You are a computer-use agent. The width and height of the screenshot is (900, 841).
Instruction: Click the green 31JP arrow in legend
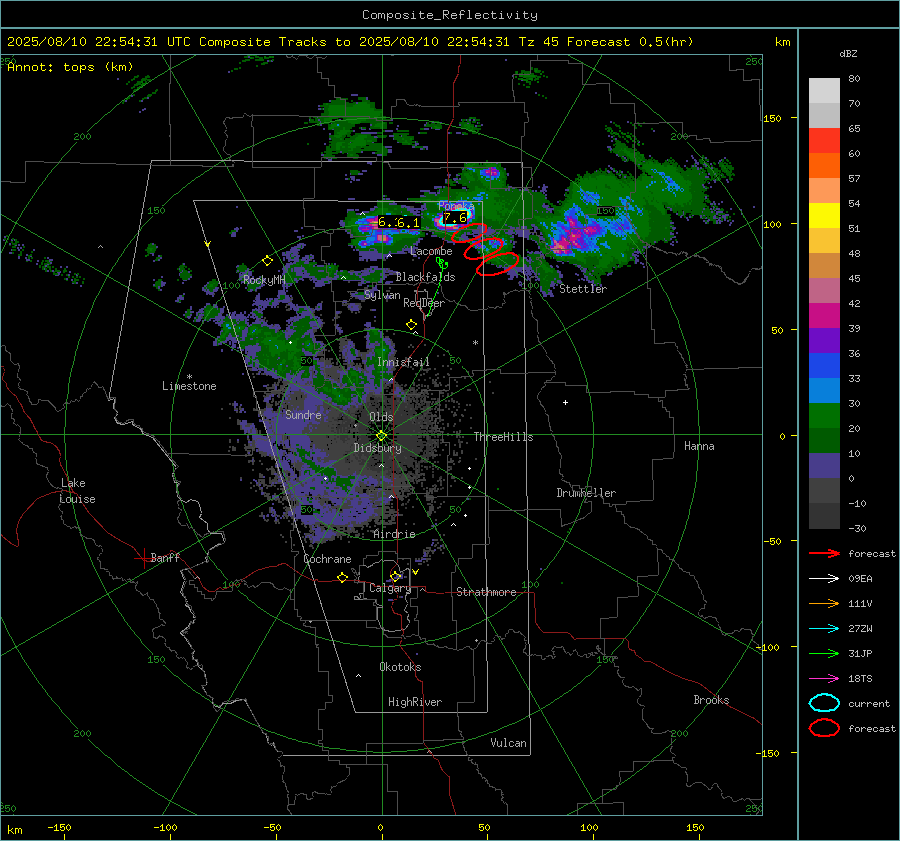point(824,653)
